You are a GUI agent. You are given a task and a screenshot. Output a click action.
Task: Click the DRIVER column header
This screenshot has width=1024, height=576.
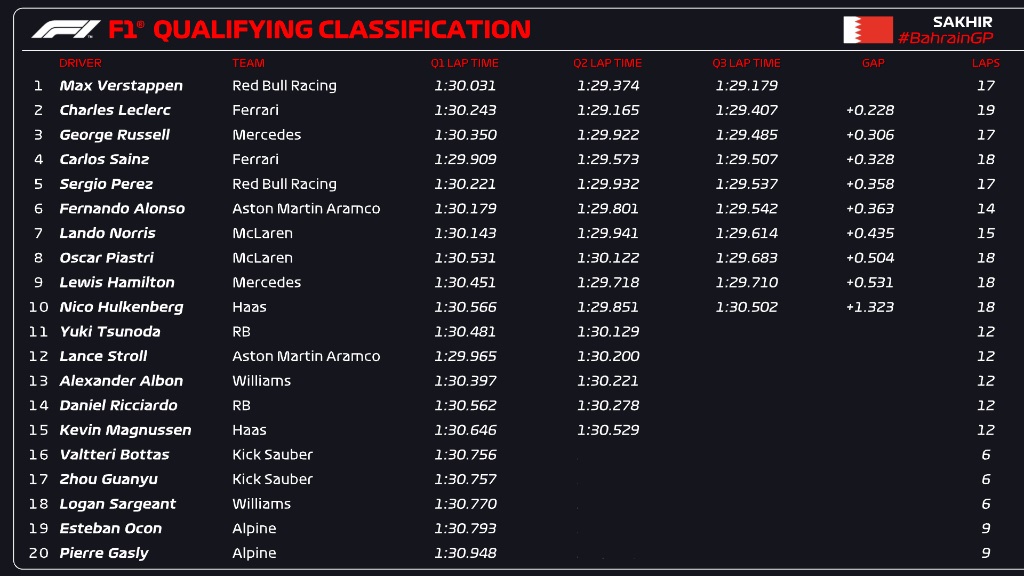80,63
